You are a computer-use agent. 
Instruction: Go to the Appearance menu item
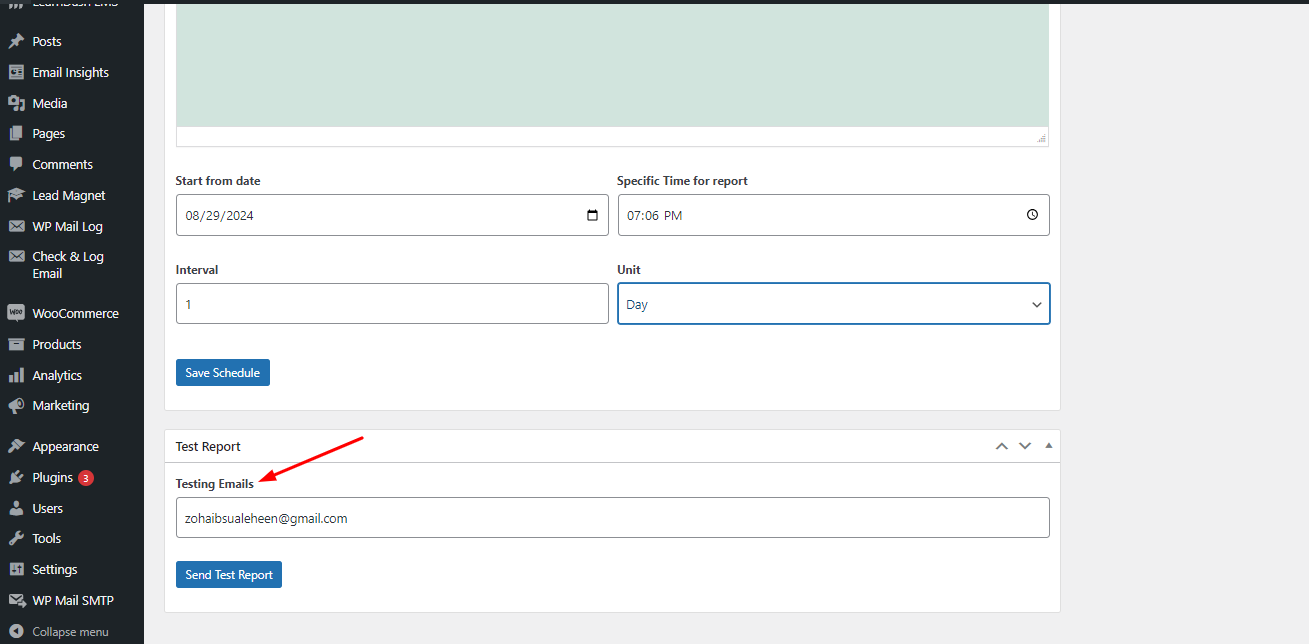tap(65, 447)
